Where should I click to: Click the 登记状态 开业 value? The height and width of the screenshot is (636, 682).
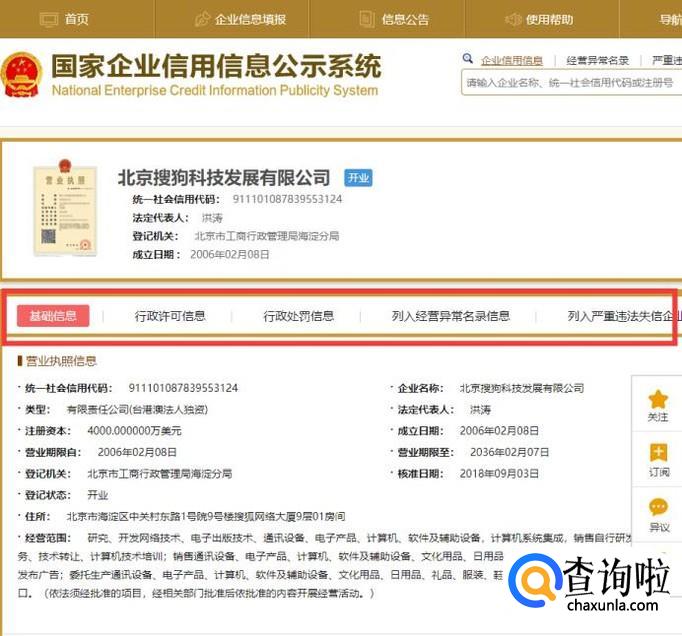[97, 495]
